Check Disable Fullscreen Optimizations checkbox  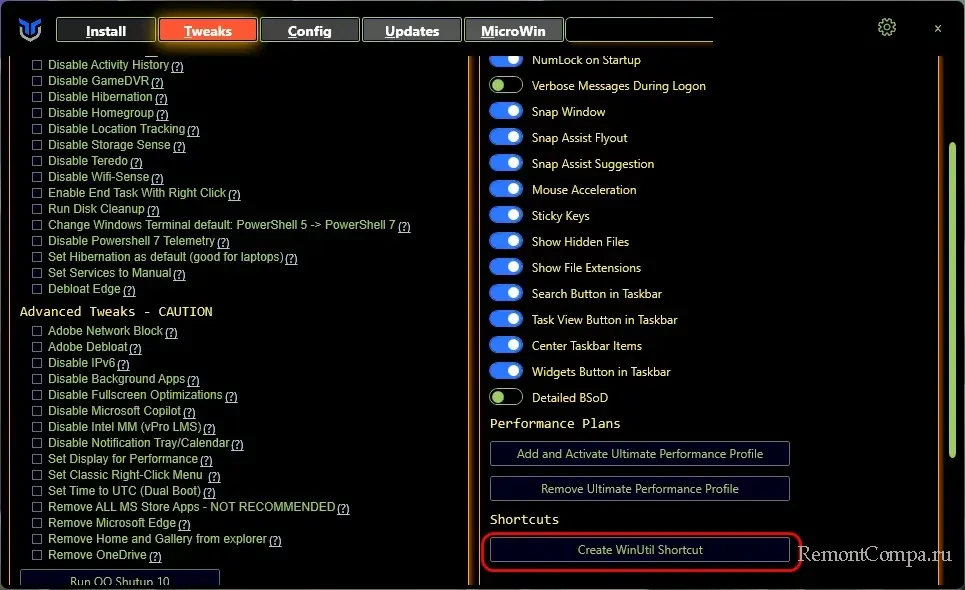(37, 395)
